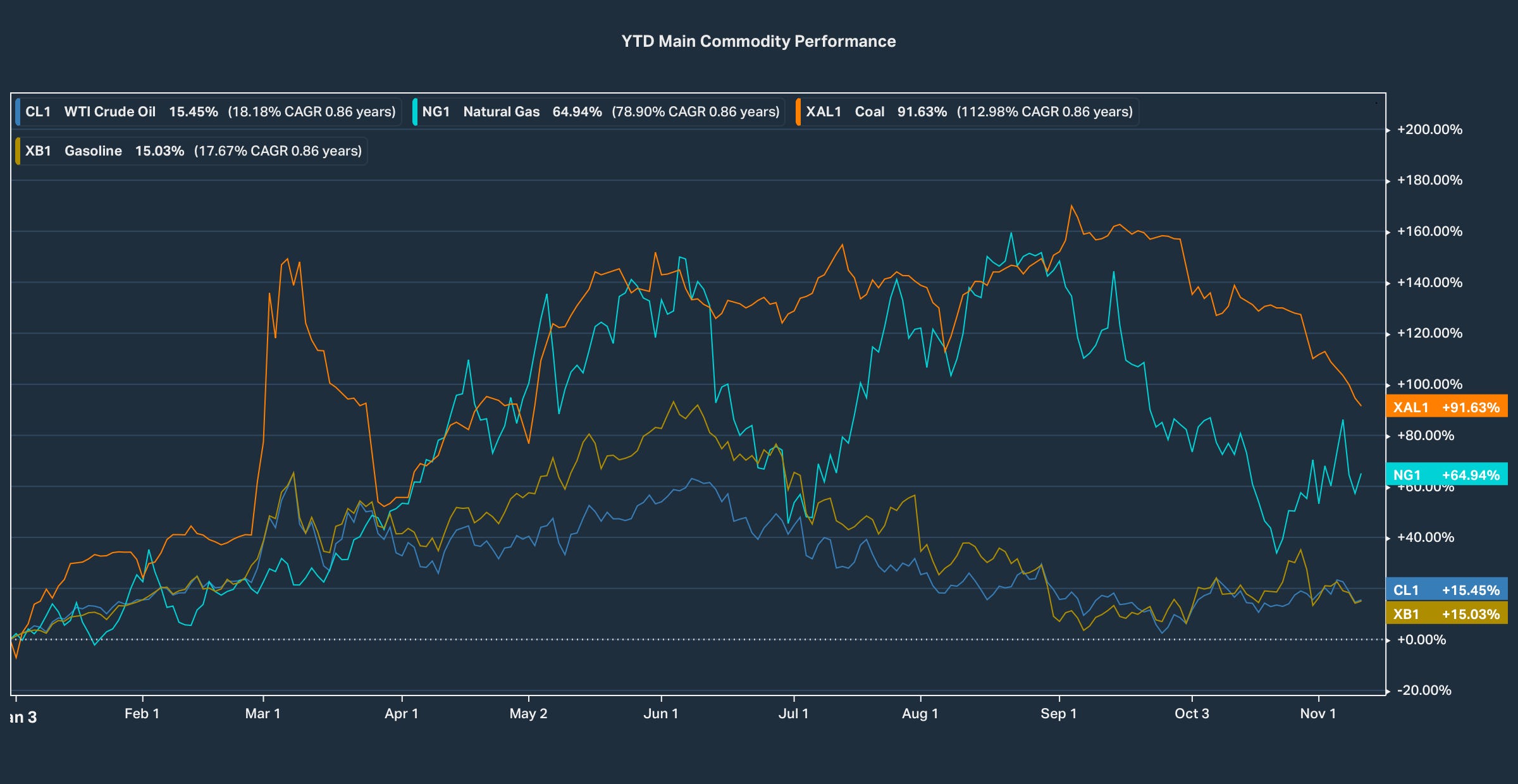Click the orange color bar beside XAL1
This screenshot has width=1518, height=784.
coord(798,112)
